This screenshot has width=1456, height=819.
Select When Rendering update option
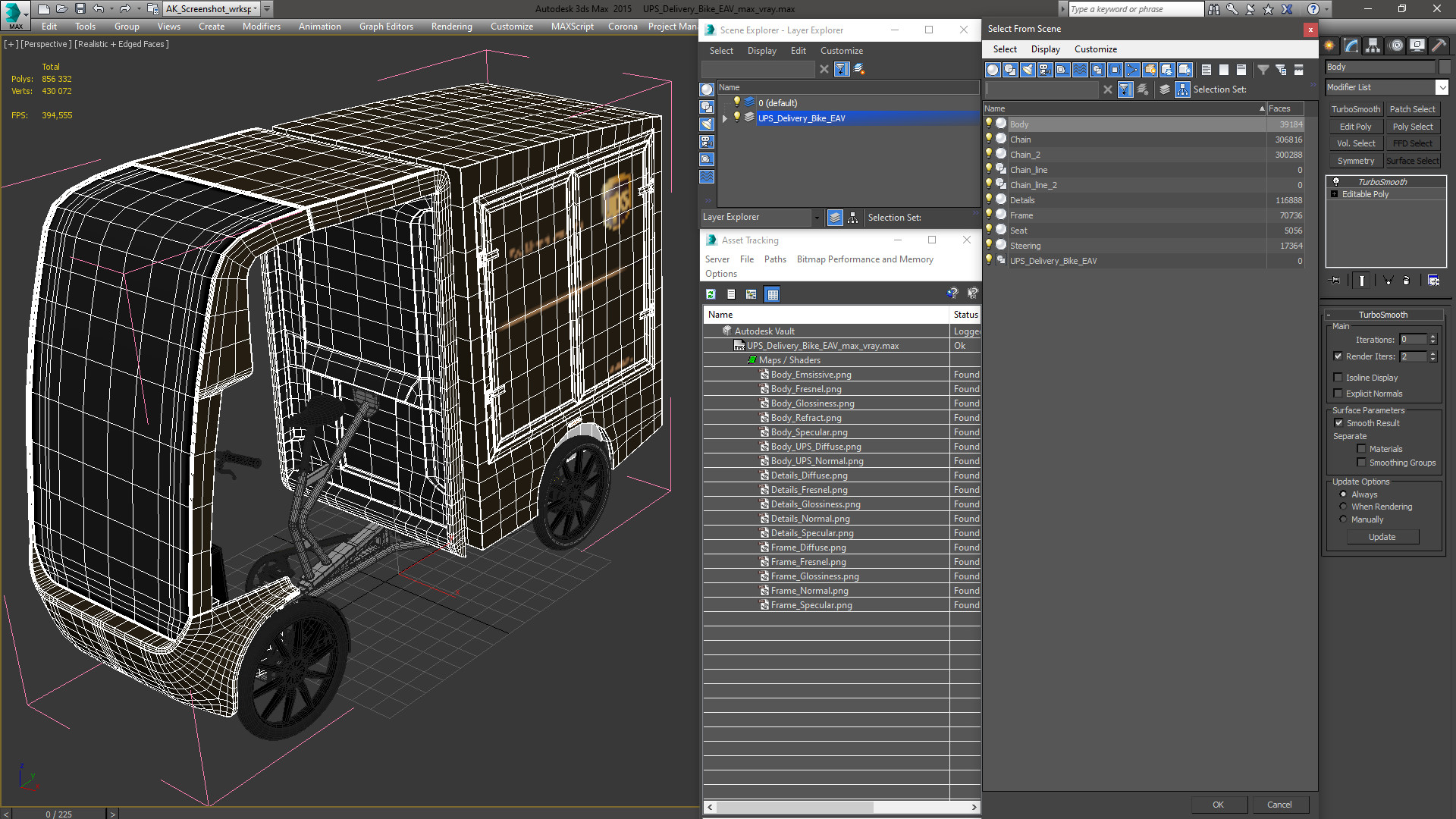(1343, 507)
